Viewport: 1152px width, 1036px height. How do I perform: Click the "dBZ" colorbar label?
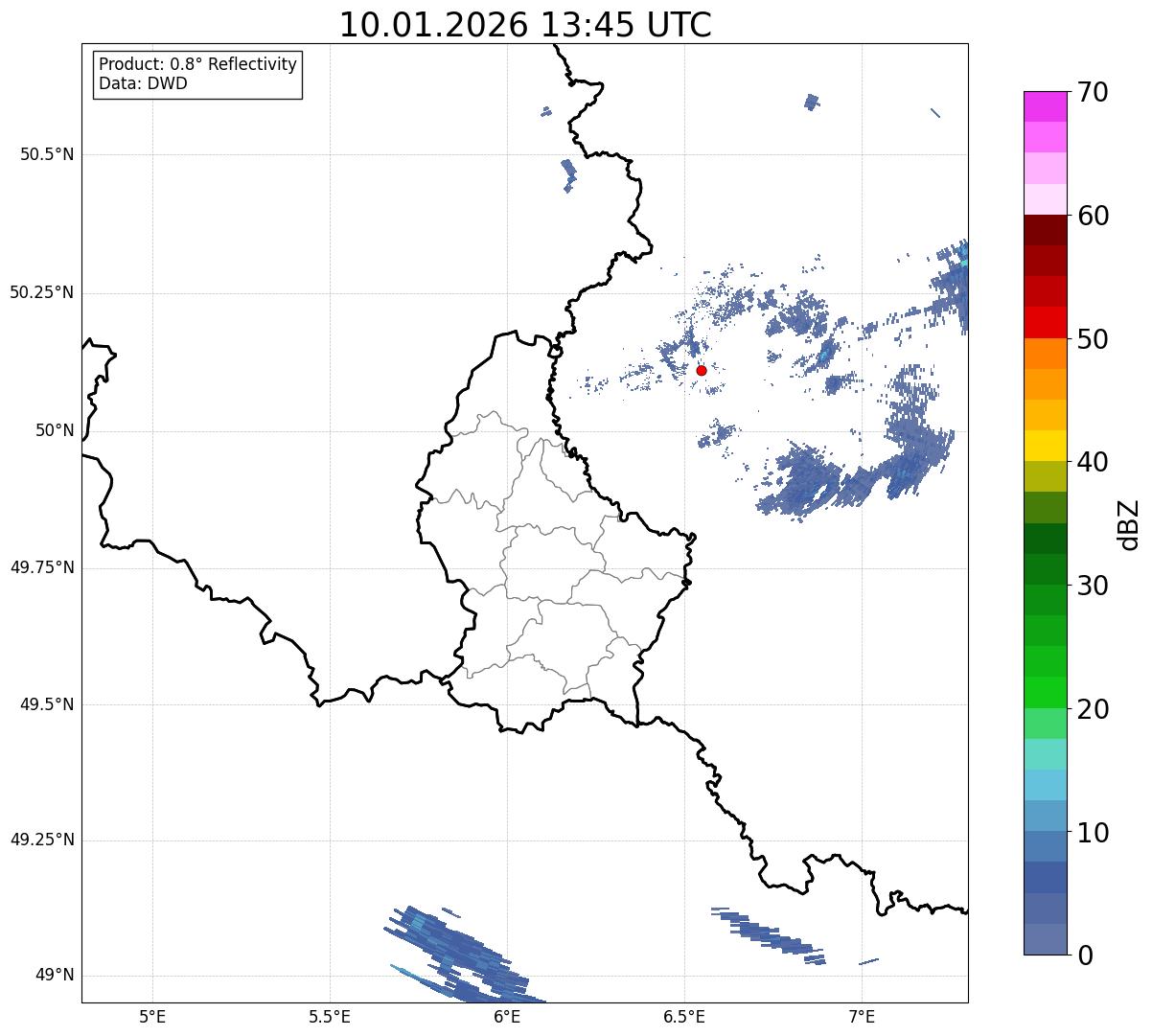(1129, 524)
